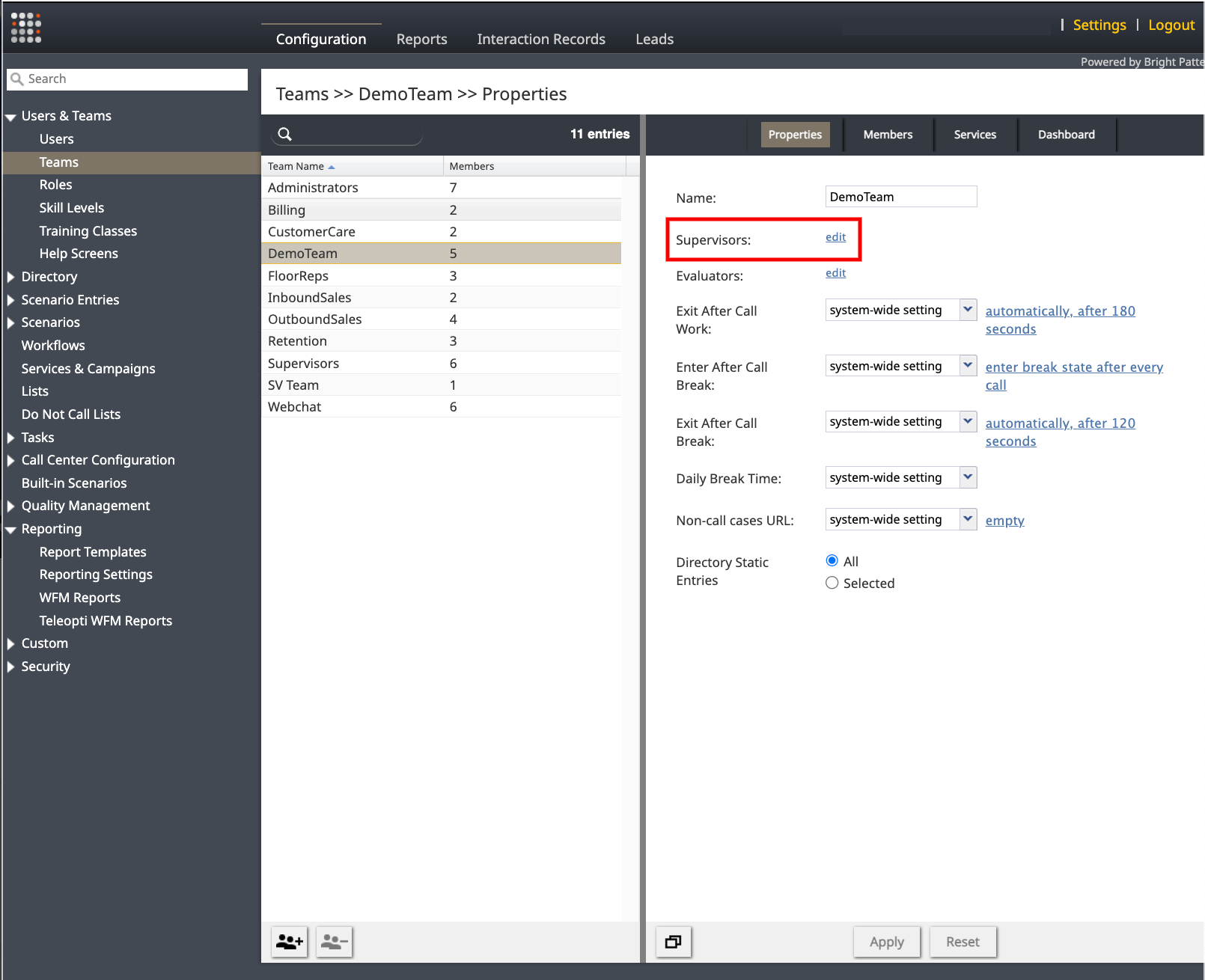Viewport: 1205px width, 980px height.
Task: Click the team list search magnifier
Action: click(285, 135)
